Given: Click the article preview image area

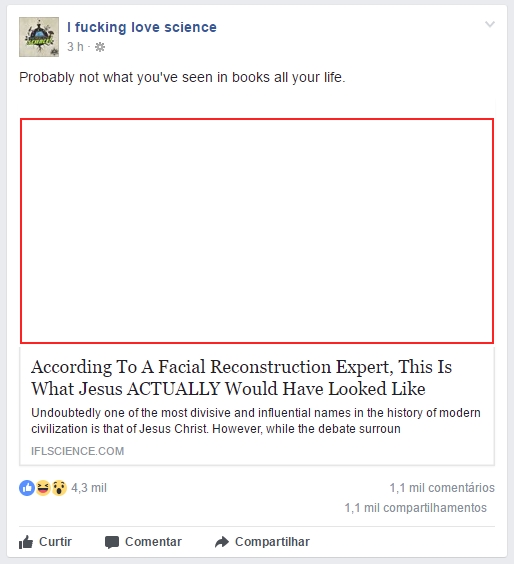Looking at the screenshot, I should 257,231.
